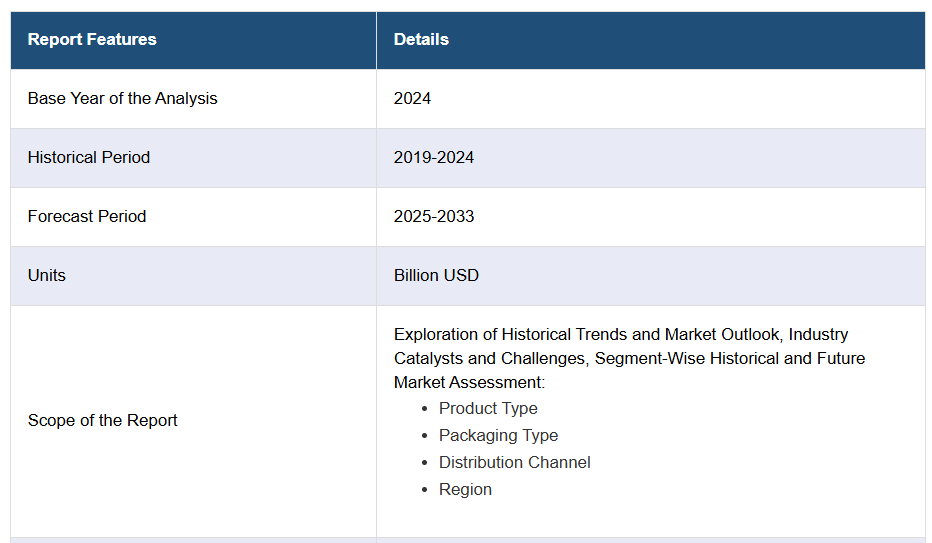Click the Packaging Type bullet item
The height and width of the screenshot is (543, 932).
pyautogui.click(x=498, y=436)
